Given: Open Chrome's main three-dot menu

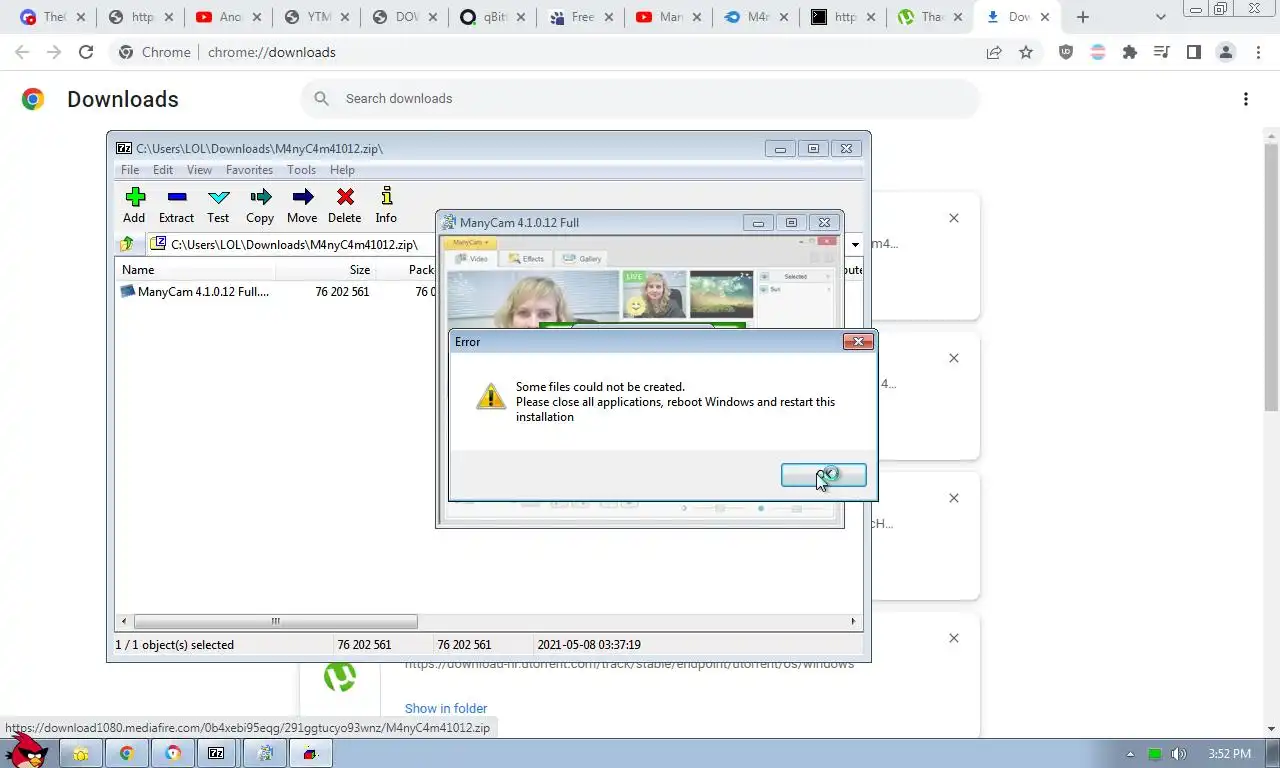Looking at the screenshot, I should click(x=1259, y=52).
